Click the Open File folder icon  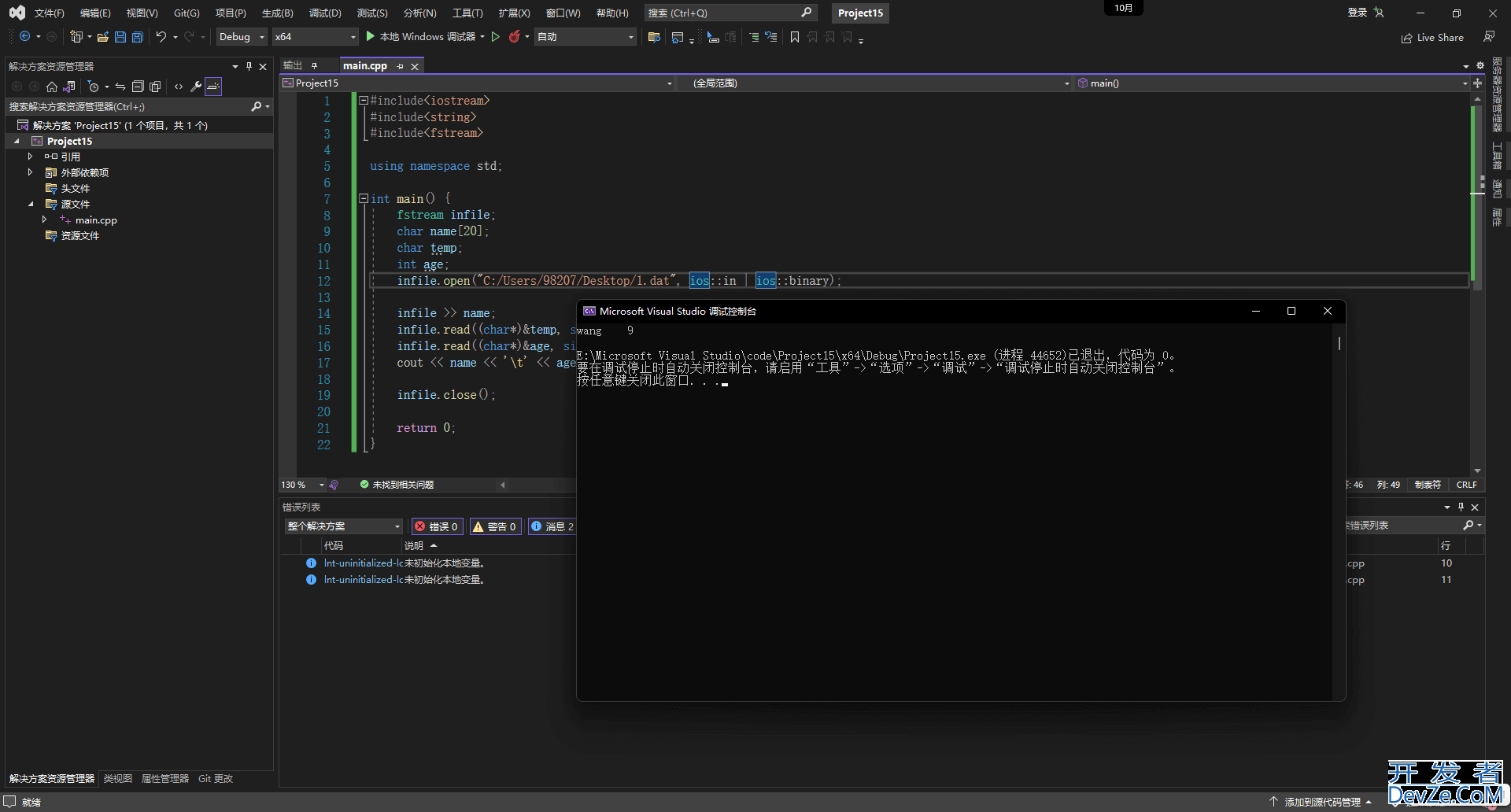pyautogui.click(x=103, y=37)
